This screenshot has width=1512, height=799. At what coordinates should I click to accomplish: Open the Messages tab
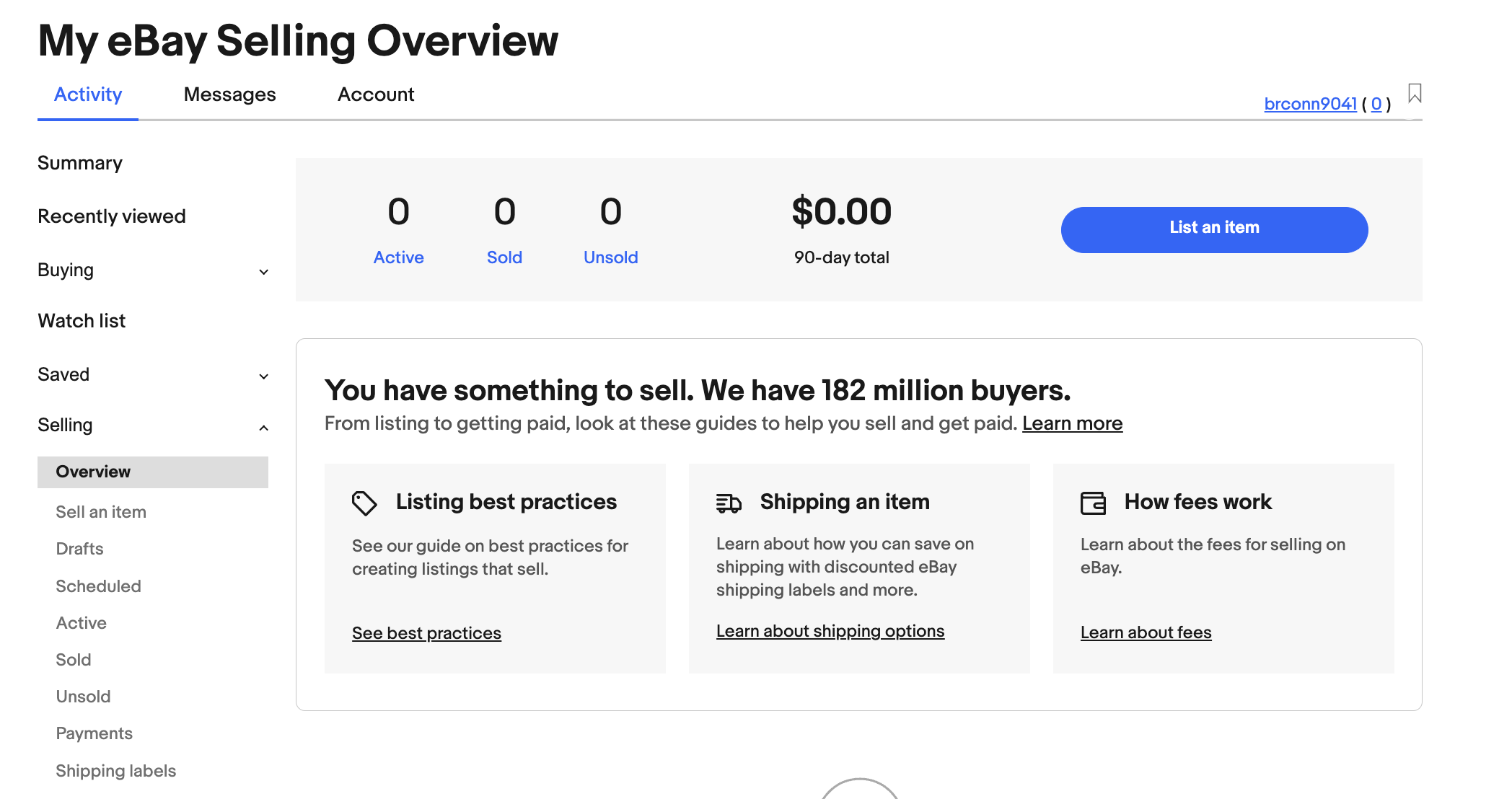tap(230, 94)
